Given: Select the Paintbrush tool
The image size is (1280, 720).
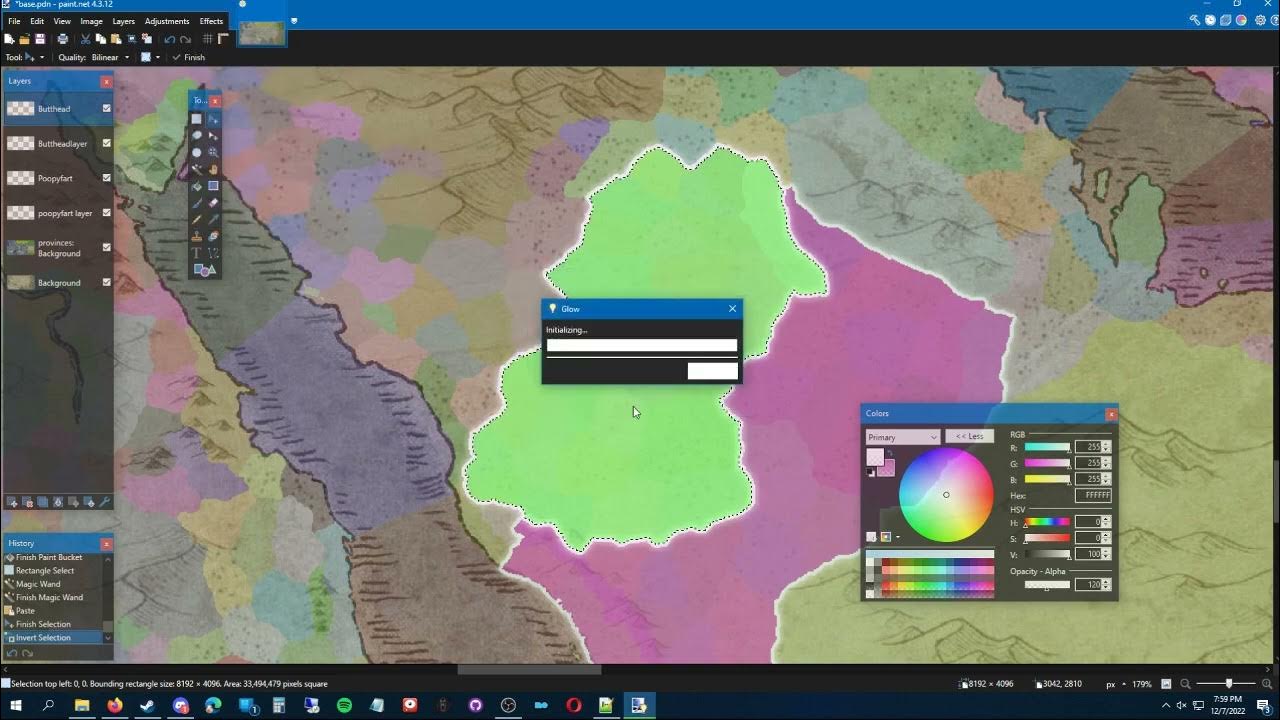Looking at the screenshot, I should 196,203.
